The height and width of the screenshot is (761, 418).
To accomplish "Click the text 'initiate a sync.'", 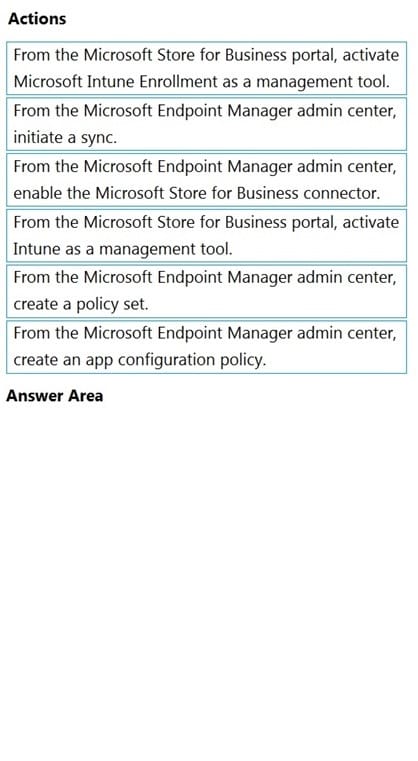I will click(x=65, y=138).
